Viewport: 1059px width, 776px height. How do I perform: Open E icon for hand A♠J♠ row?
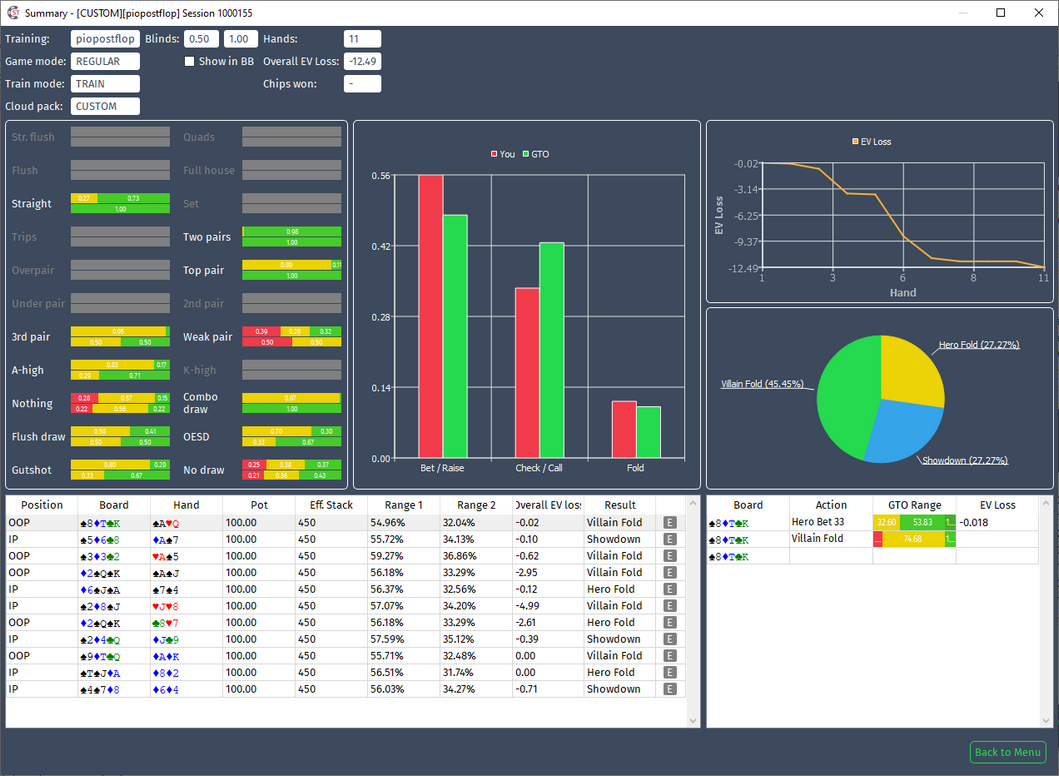point(669,573)
